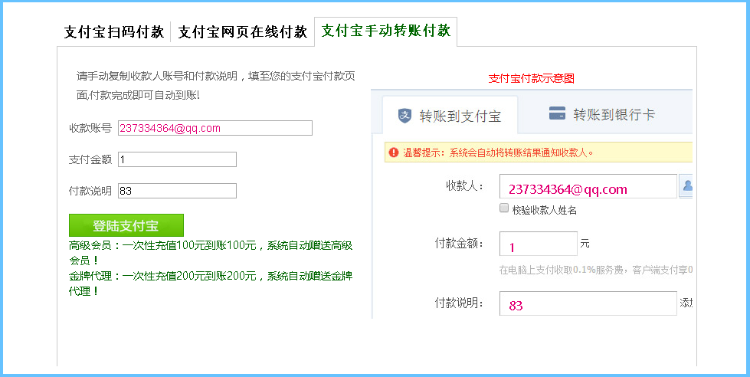This screenshot has width=750, height=377.
Task: Click the 收款账号 input field
Action: tap(215, 128)
